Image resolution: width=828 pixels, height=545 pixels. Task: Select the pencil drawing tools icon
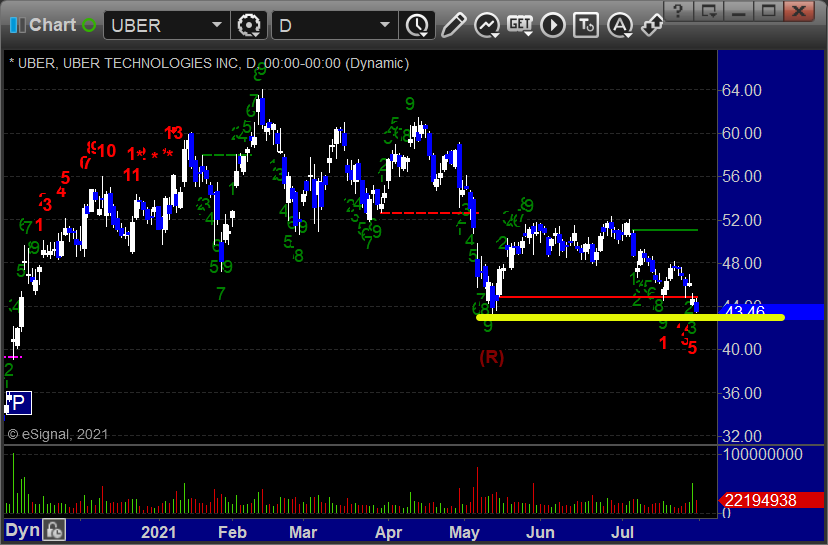point(454,25)
